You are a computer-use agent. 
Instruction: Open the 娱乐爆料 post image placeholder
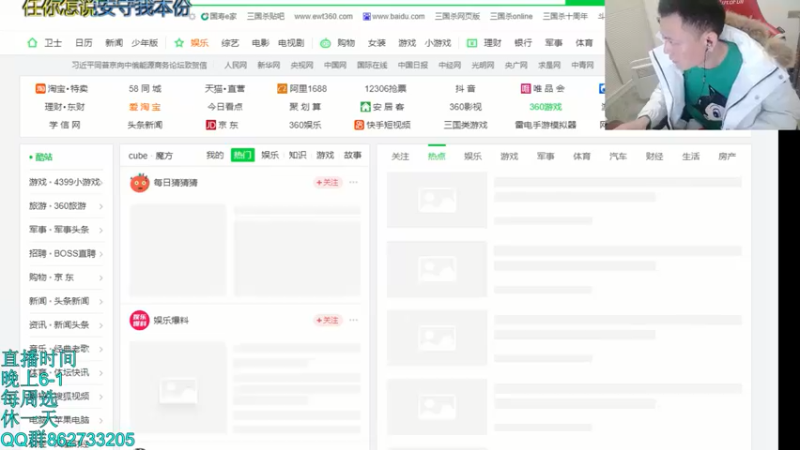click(x=178, y=390)
